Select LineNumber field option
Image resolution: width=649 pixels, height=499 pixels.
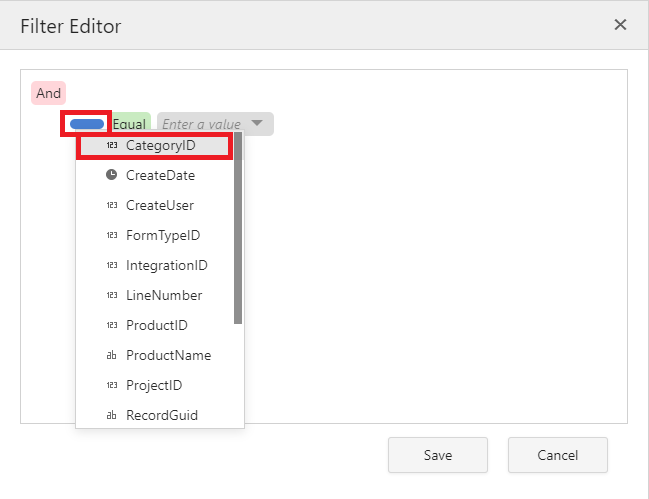pyautogui.click(x=154, y=295)
